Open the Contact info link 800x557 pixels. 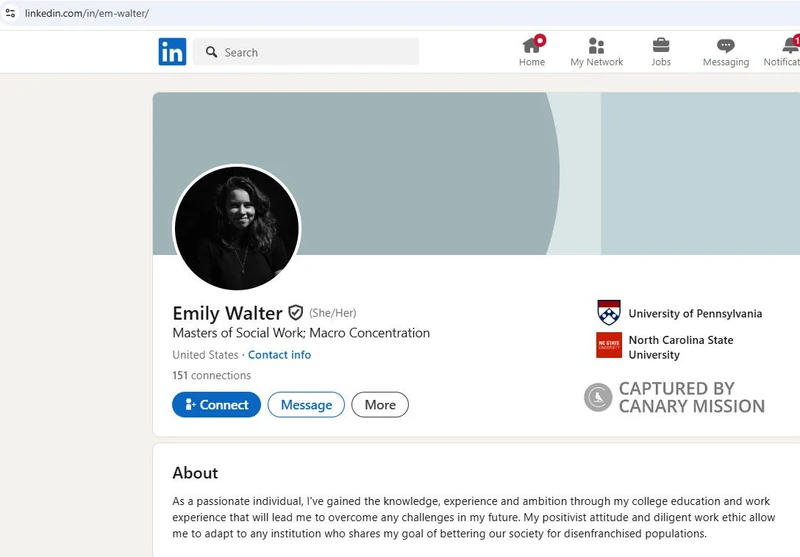[279, 355]
